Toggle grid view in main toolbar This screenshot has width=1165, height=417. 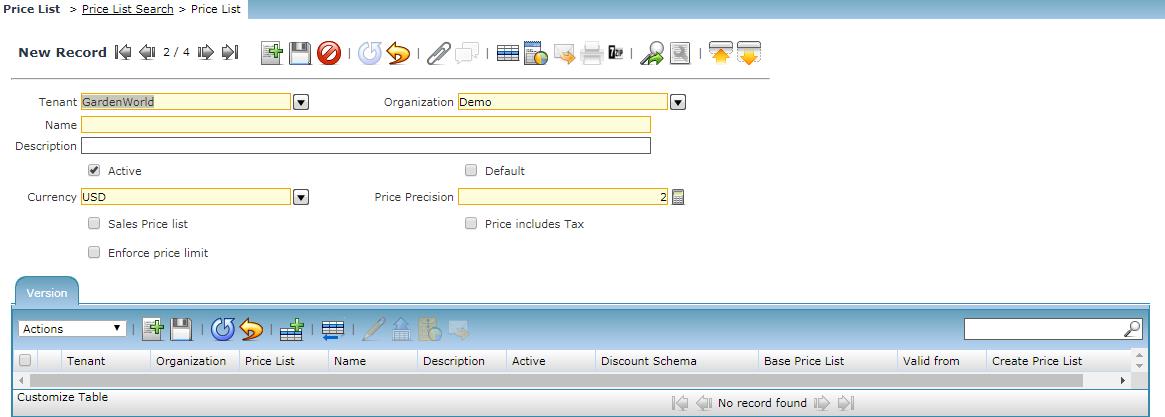point(507,53)
